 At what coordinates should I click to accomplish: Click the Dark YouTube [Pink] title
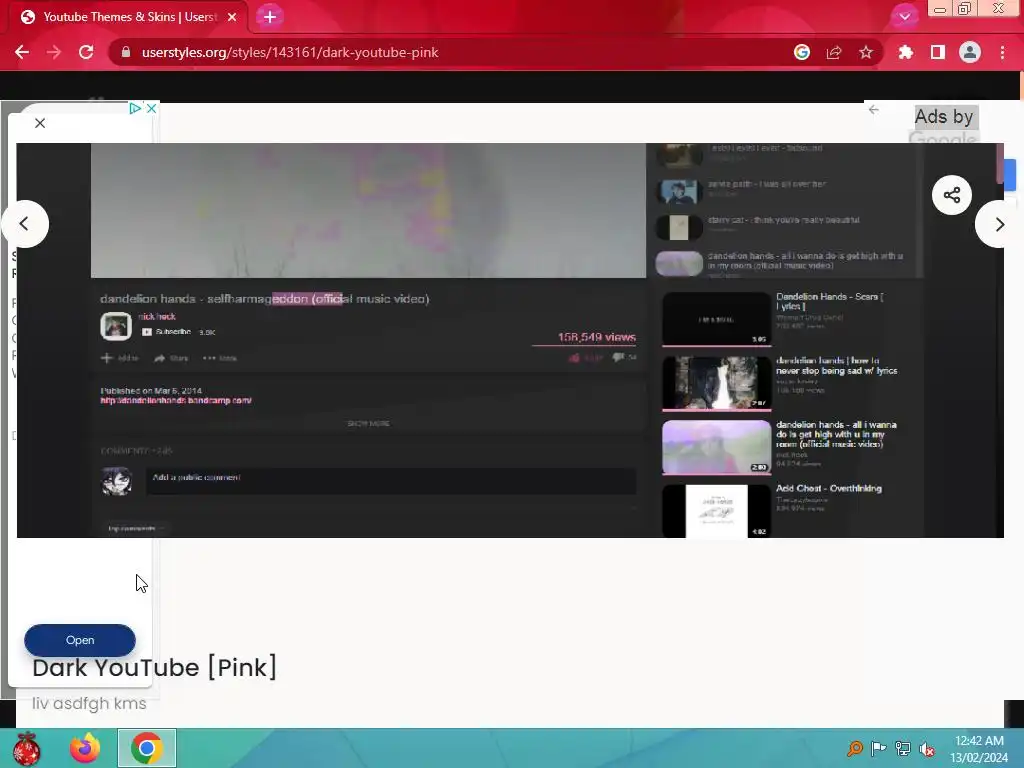(x=154, y=667)
